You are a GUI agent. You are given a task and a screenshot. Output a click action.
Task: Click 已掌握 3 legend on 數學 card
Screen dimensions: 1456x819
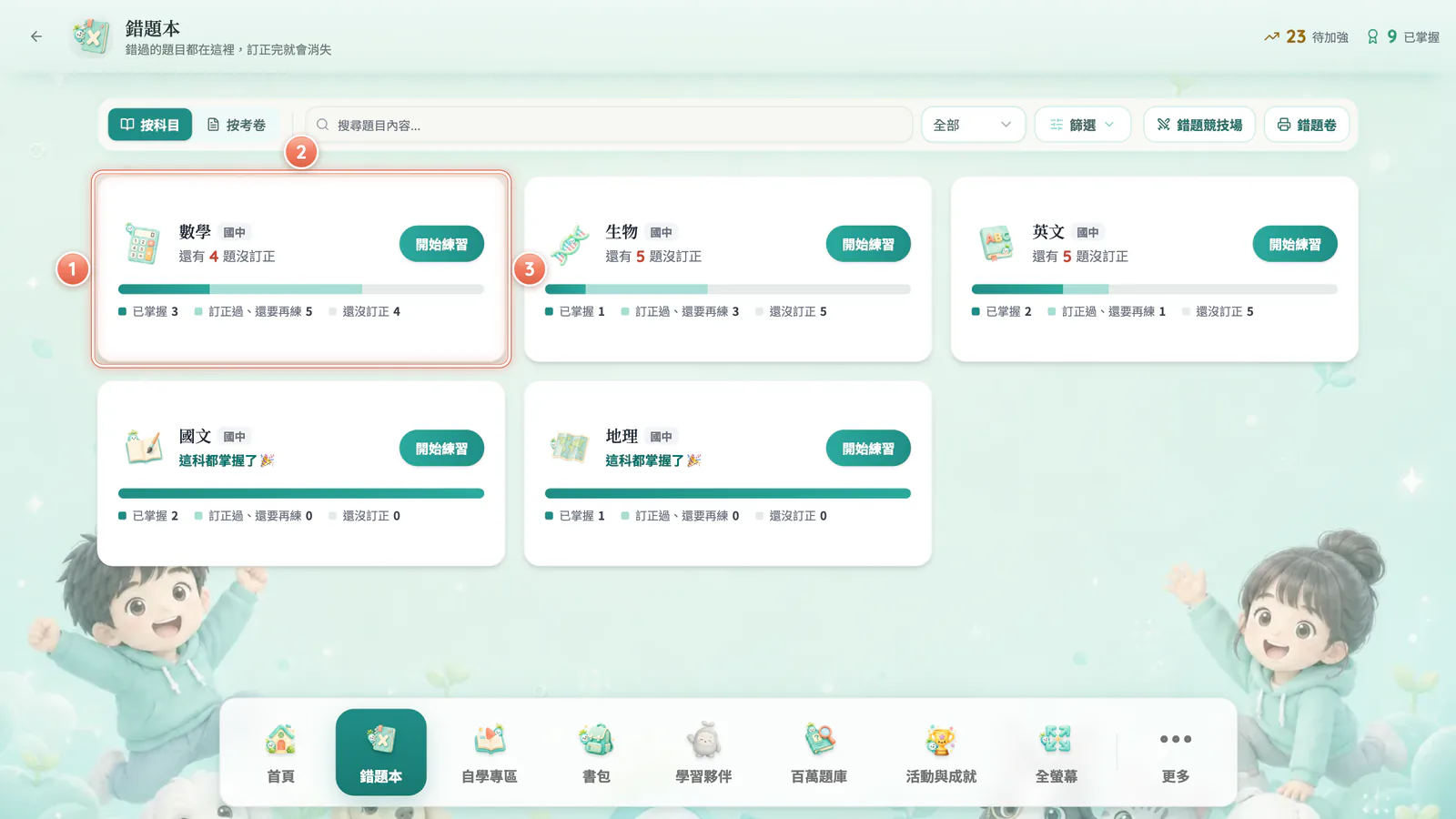(148, 311)
